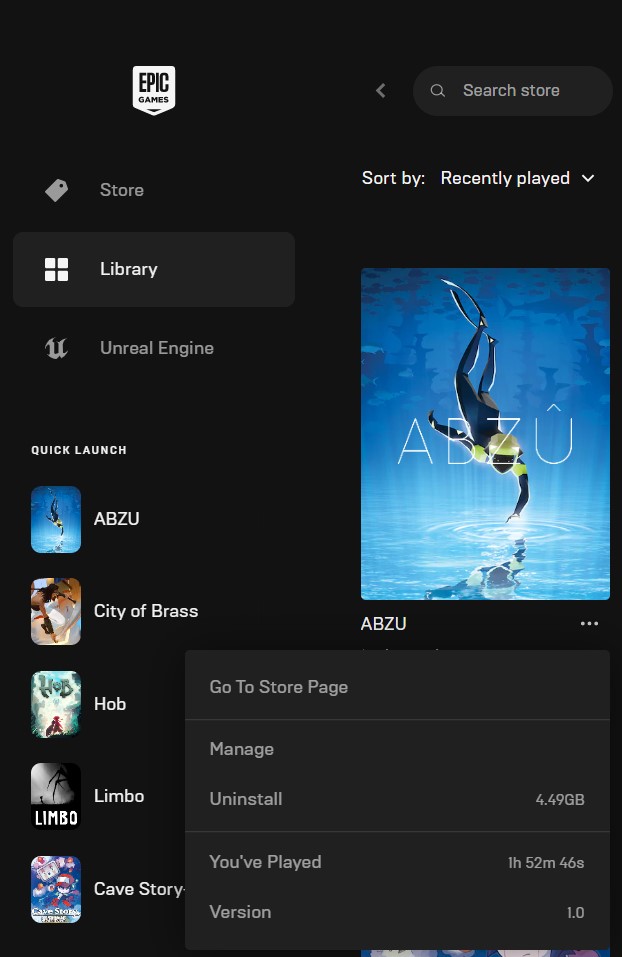
Task: Click the You've Played menu row
Action: coord(397,862)
